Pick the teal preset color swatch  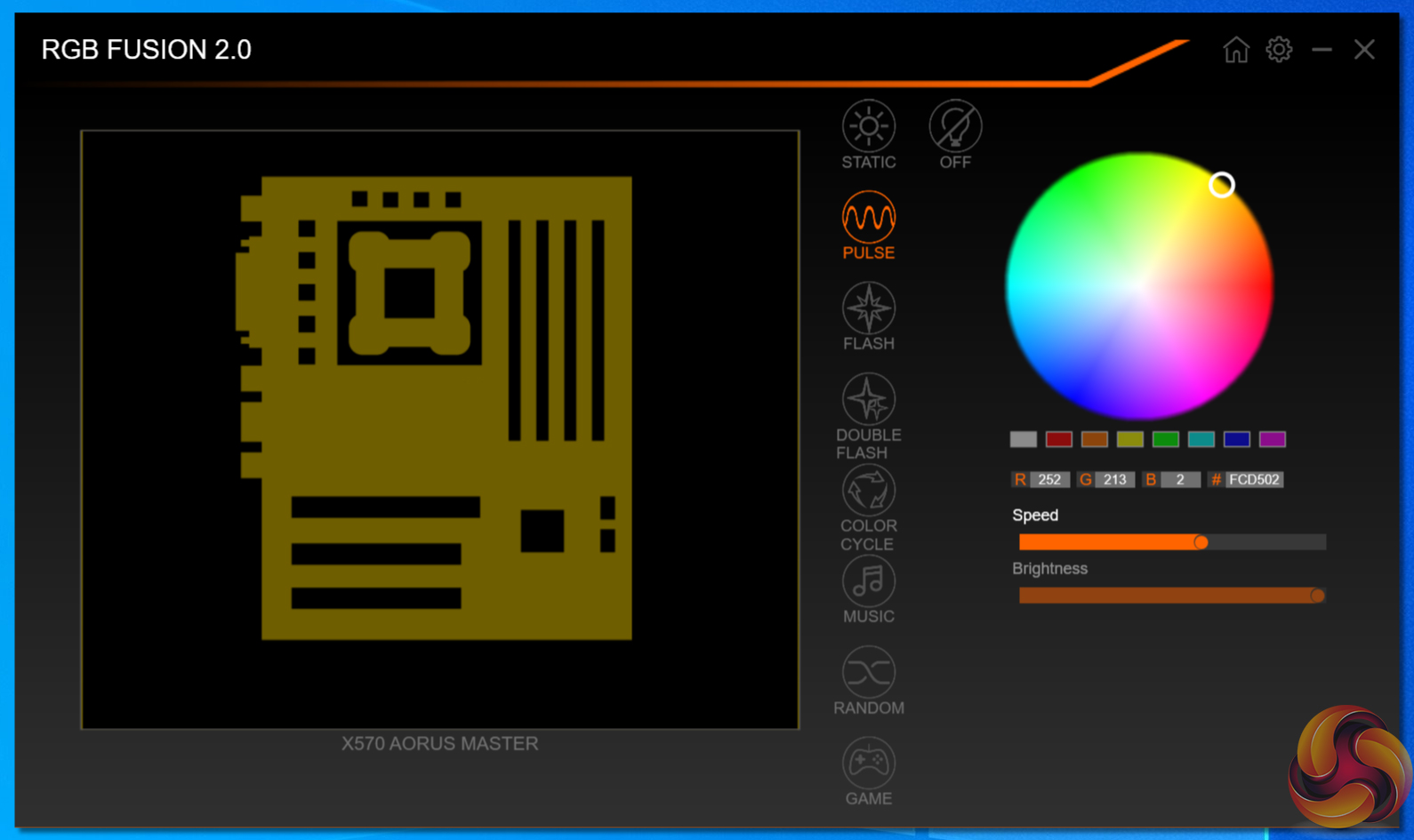click(x=1201, y=439)
